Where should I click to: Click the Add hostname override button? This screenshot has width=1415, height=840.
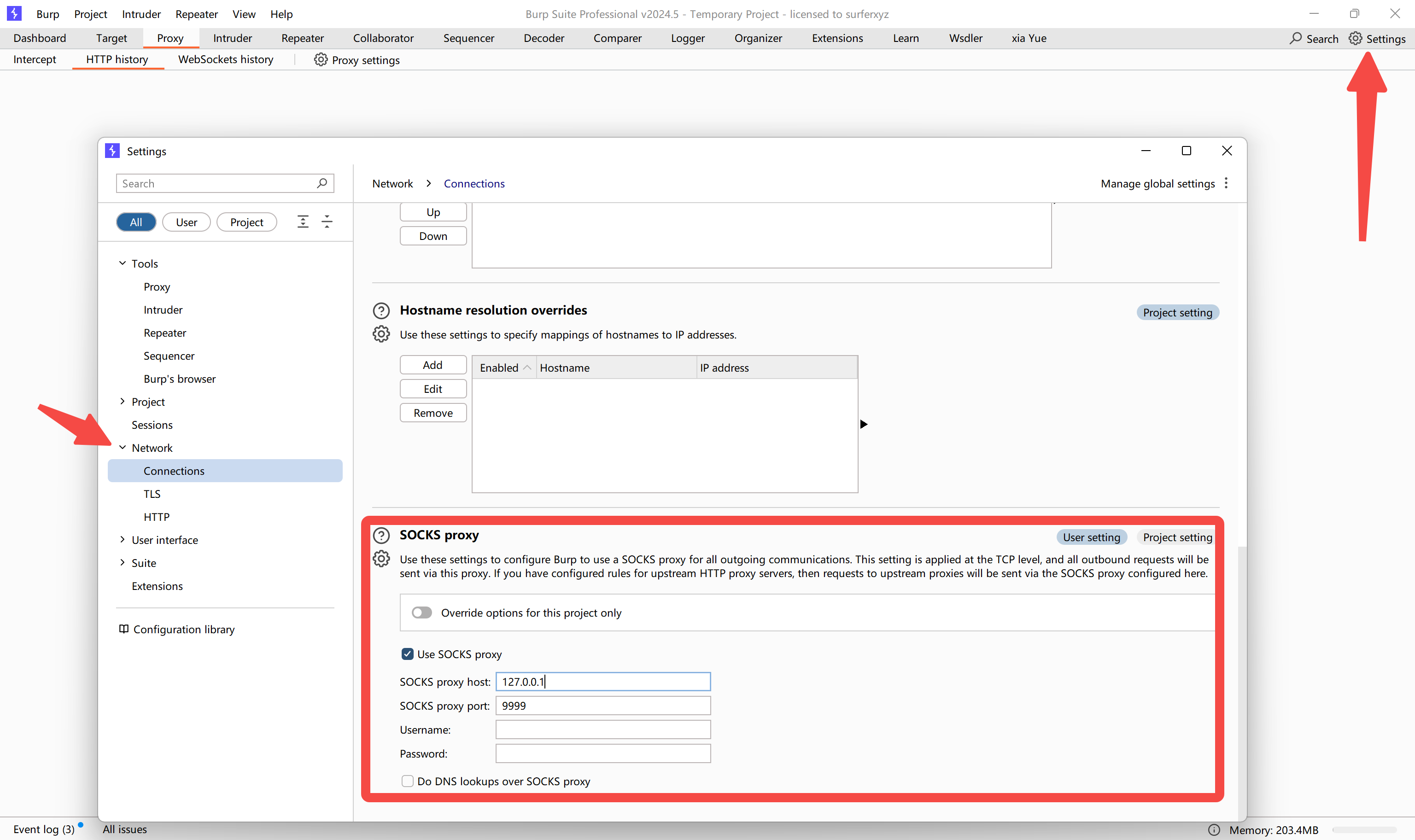point(433,365)
